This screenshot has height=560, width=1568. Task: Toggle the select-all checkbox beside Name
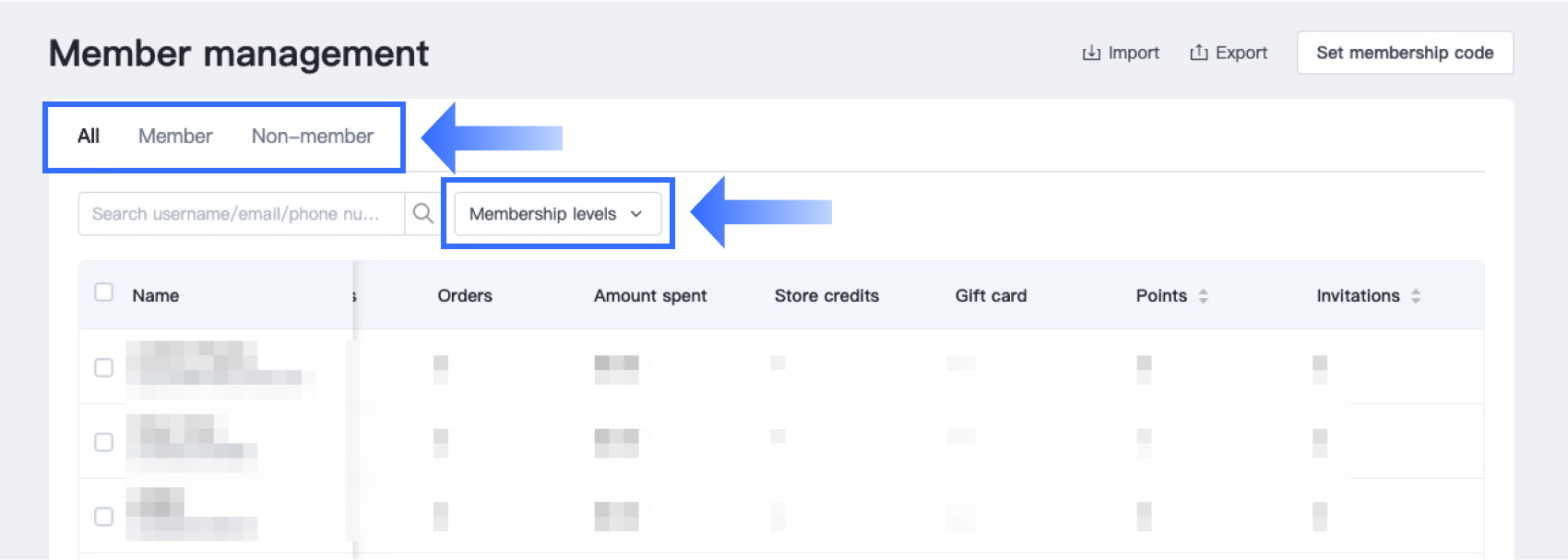[x=104, y=292]
